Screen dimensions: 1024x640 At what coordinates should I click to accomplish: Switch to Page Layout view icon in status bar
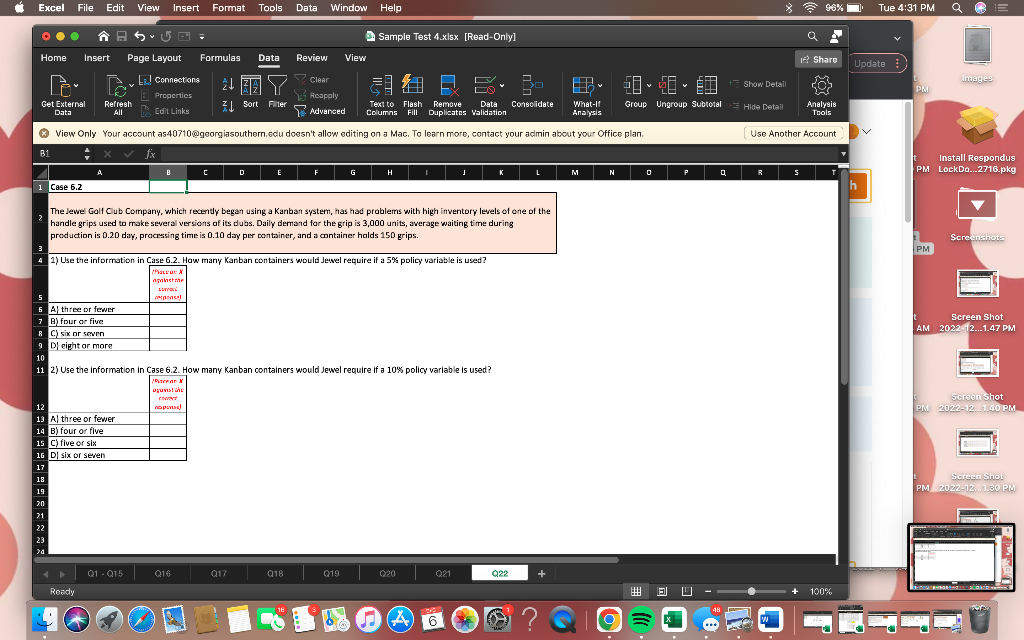(x=662, y=592)
